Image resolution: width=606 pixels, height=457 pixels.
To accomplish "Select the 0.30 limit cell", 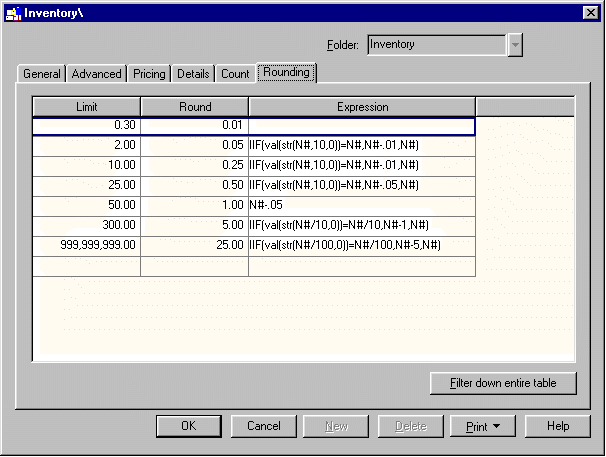I will [87, 126].
